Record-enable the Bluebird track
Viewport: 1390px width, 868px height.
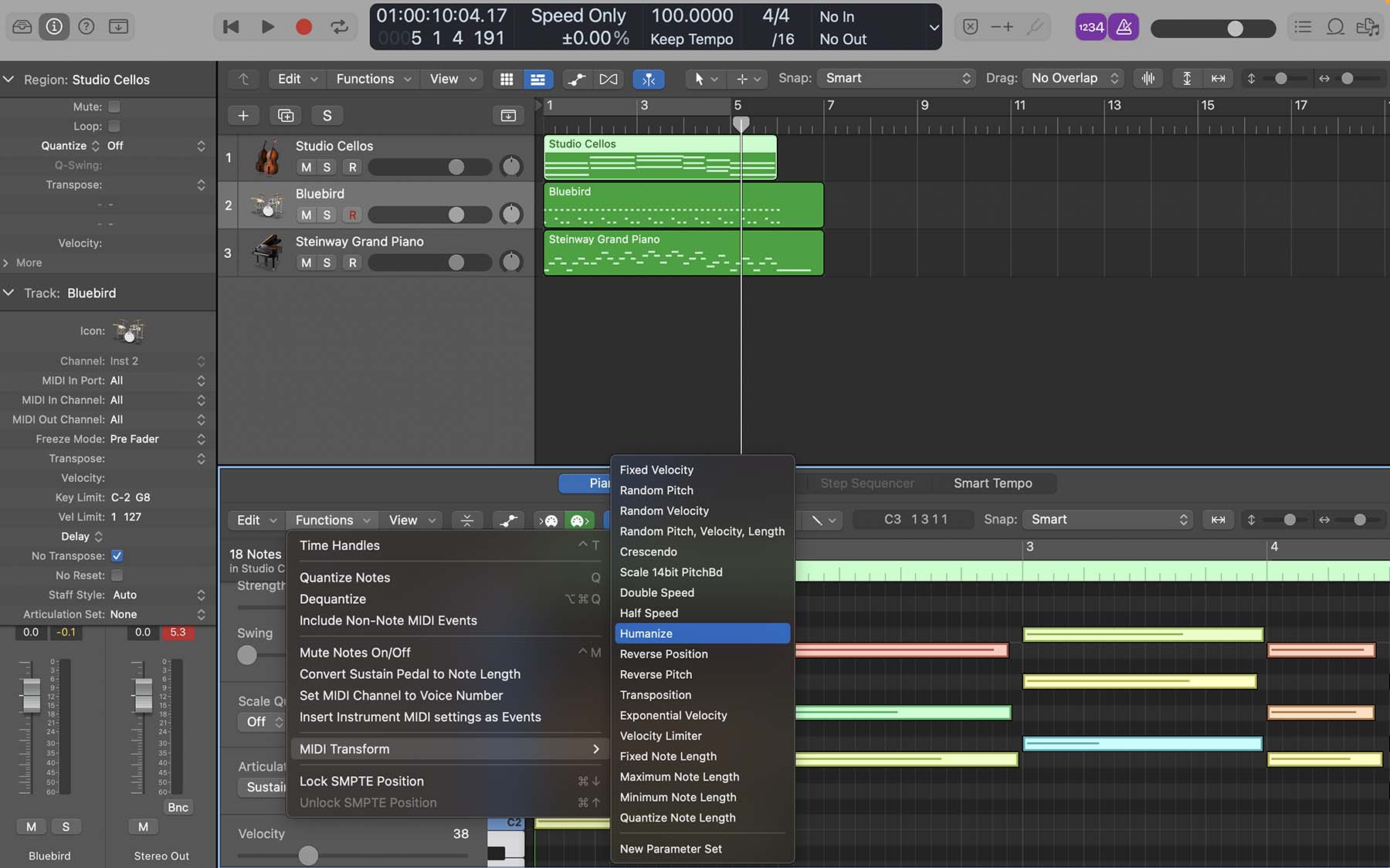pos(353,215)
